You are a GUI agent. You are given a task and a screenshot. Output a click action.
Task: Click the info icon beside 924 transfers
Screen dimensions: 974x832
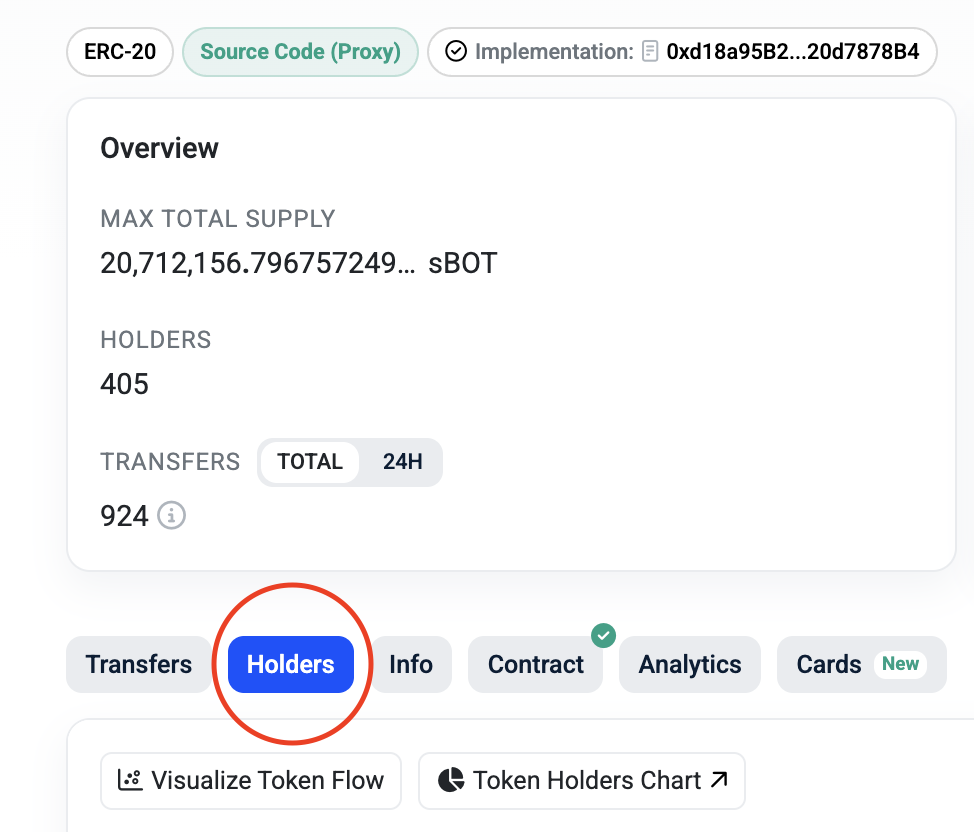(x=172, y=516)
